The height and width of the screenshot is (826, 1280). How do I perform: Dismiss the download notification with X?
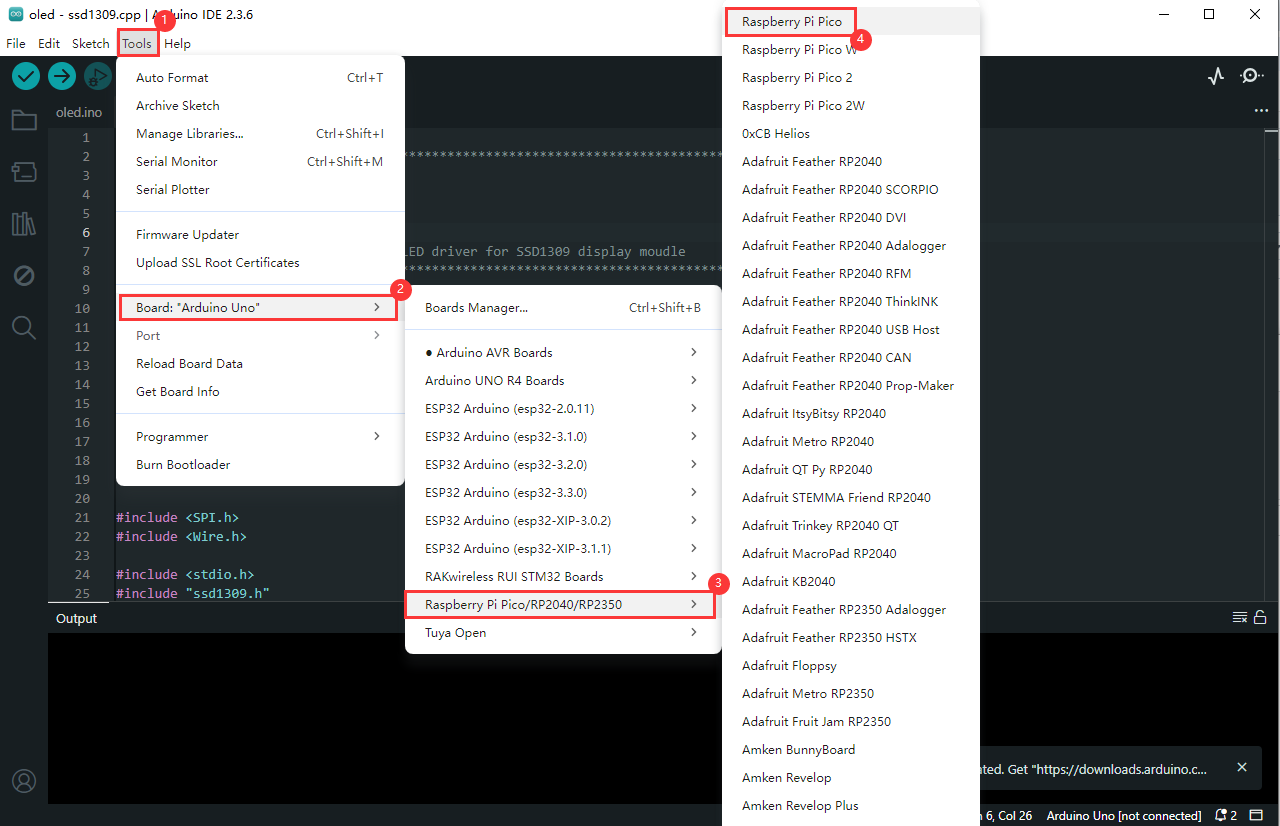[x=1242, y=767]
